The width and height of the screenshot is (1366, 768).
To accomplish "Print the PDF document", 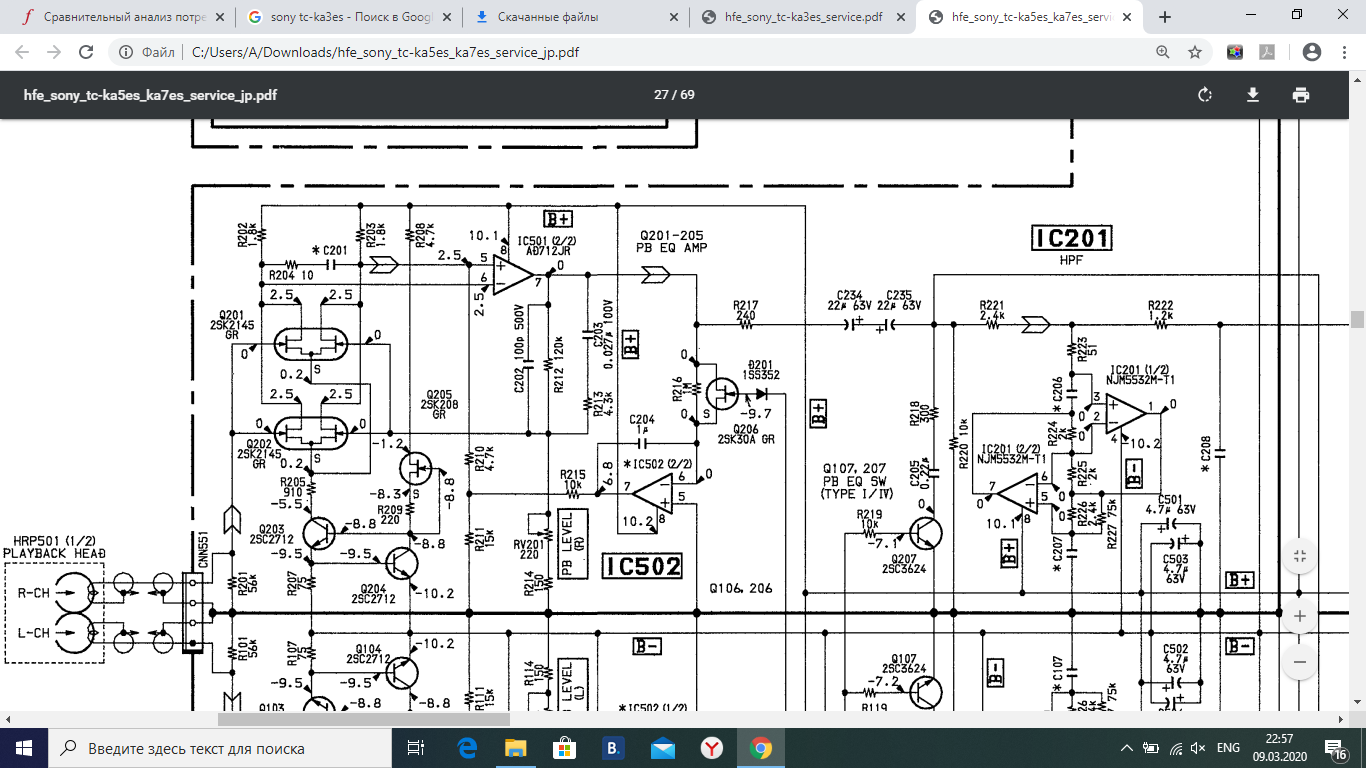I will click(1300, 95).
